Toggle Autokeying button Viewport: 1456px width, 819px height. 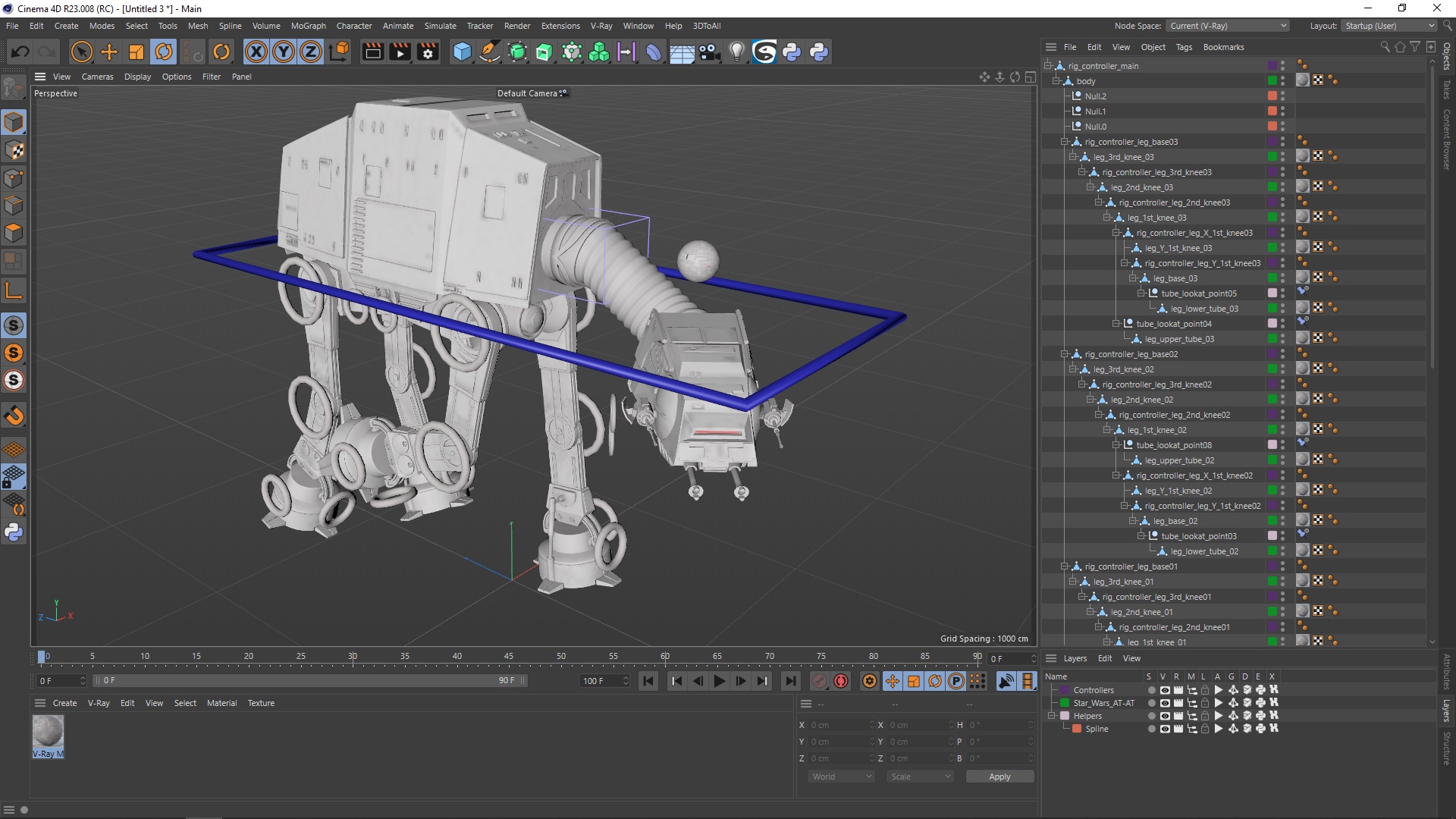pyautogui.click(x=841, y=681)
